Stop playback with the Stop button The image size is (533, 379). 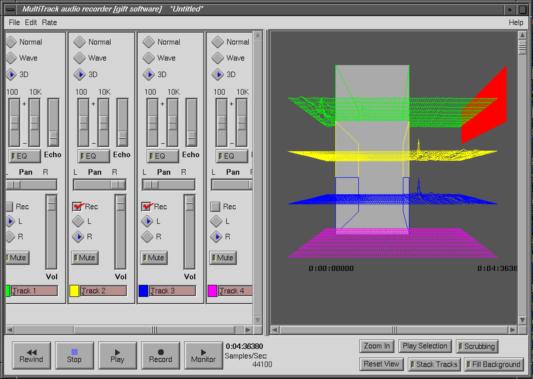click(74, 356)
